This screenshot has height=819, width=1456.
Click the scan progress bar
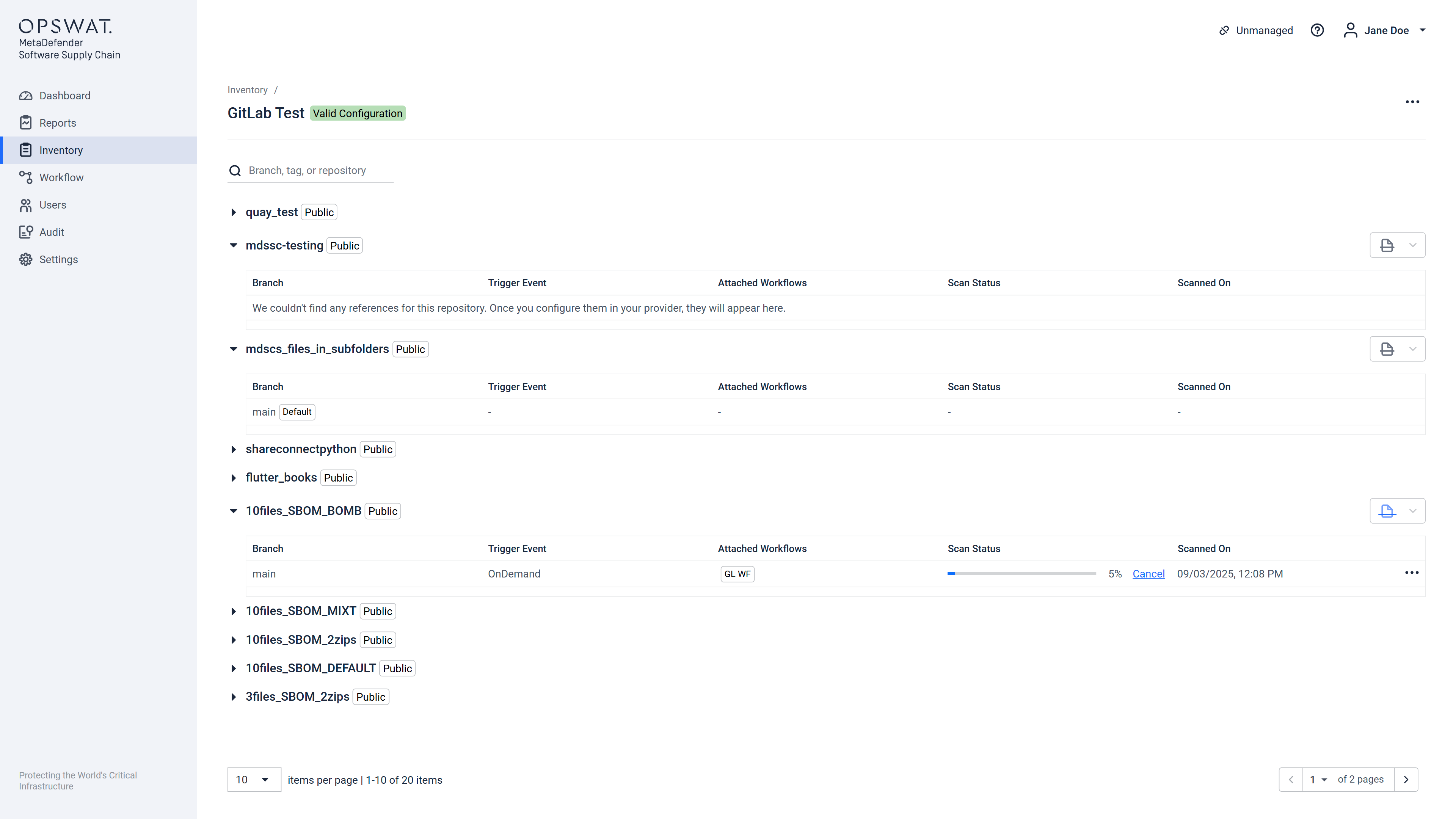pyautogui.click(x=1021, y=574)
